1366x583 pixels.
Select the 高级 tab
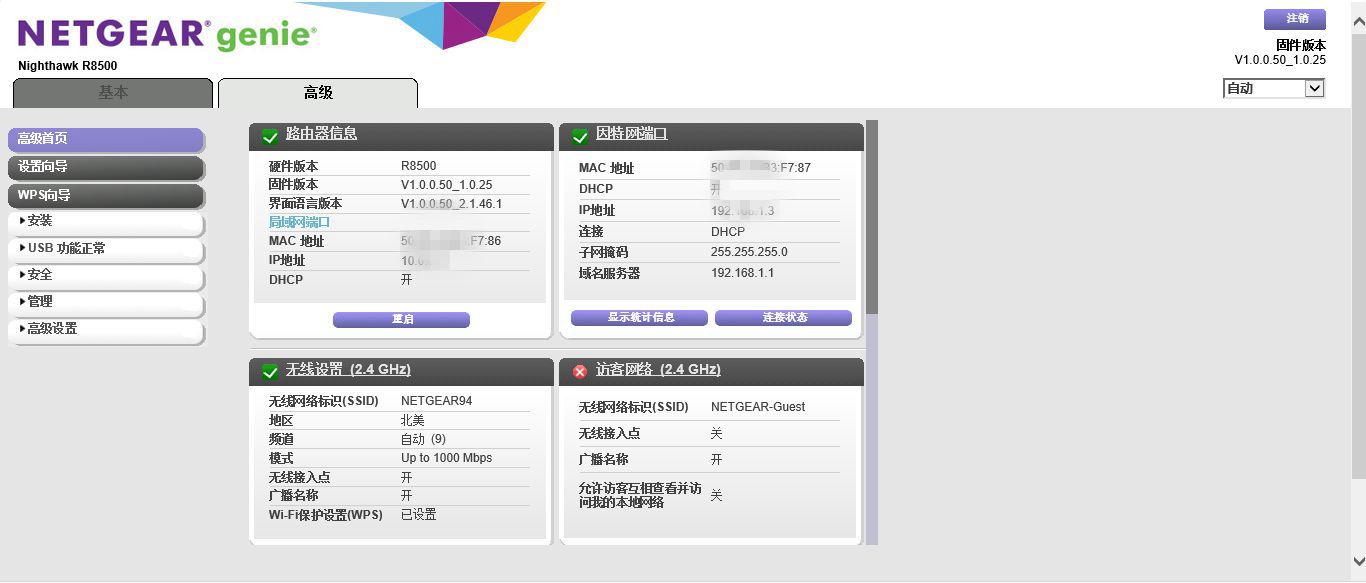(x=317, y=91)
